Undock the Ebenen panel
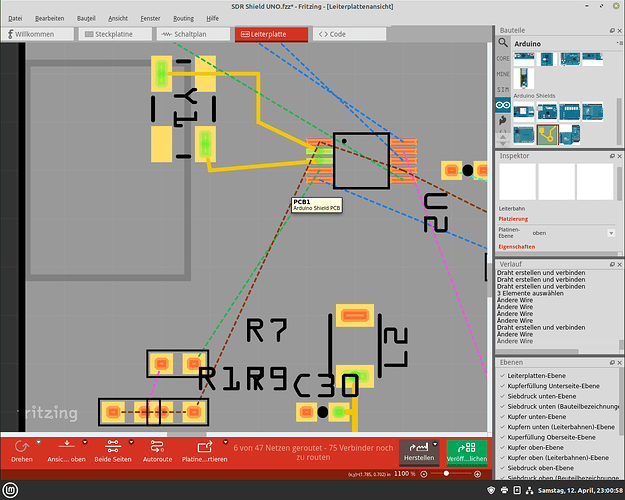Viewport: 625px width, 500px height. (612, 362)
